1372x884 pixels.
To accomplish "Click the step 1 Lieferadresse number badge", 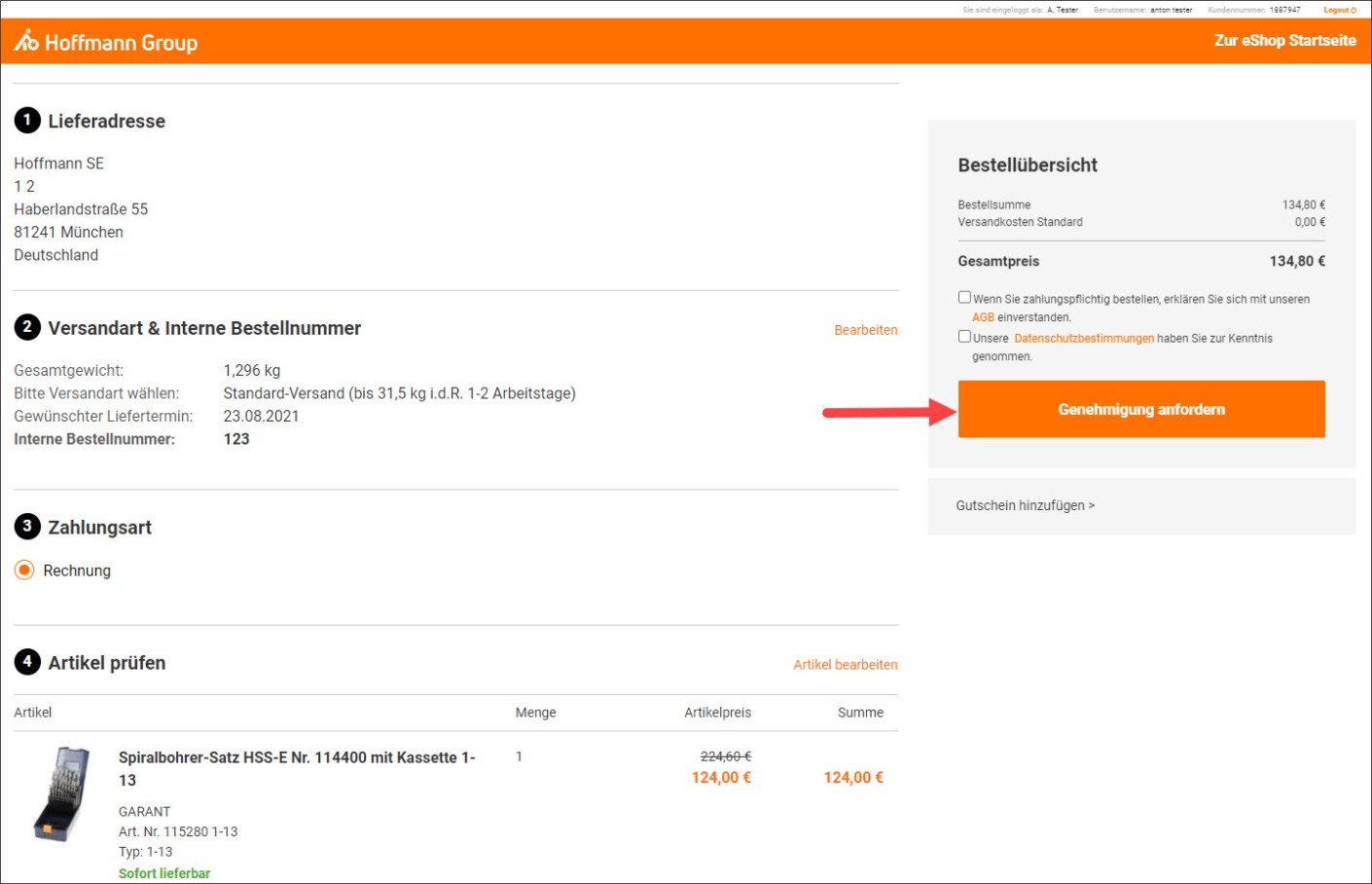I will pos(27,121).
